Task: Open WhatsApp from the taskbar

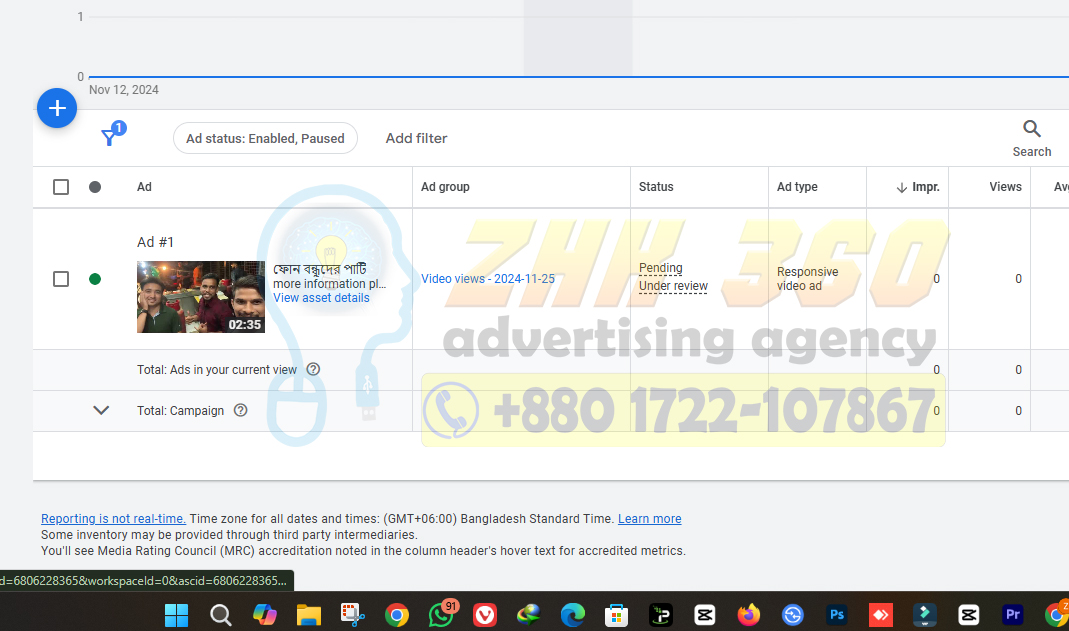Action: coord(441,615)
